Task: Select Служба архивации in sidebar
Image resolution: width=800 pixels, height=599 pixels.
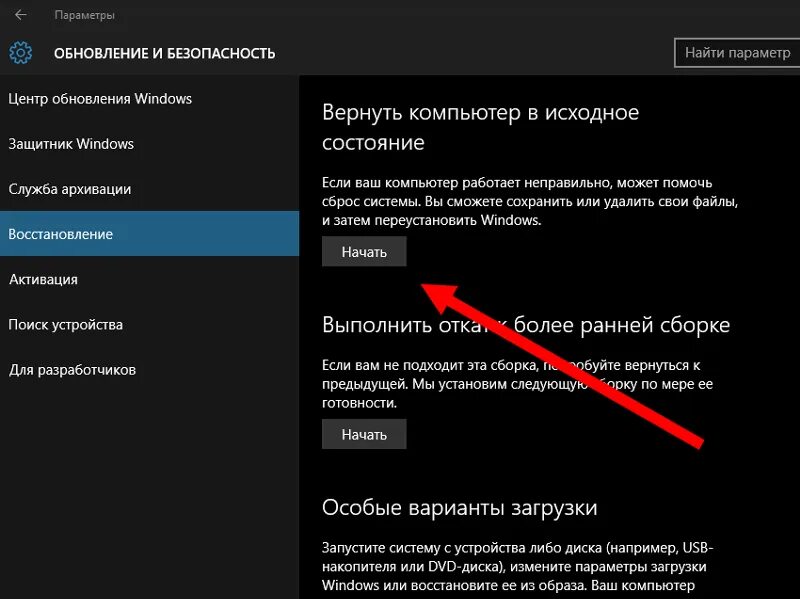Action: pyautogui.click(x=70, y=188)
